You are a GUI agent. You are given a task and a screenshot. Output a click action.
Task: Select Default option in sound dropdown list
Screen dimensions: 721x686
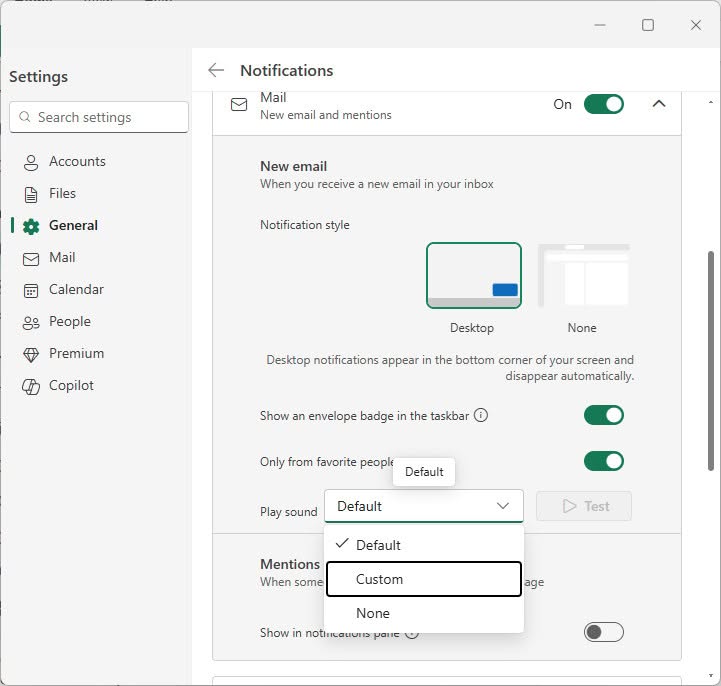pyautogui.click(x=423, y=545)
